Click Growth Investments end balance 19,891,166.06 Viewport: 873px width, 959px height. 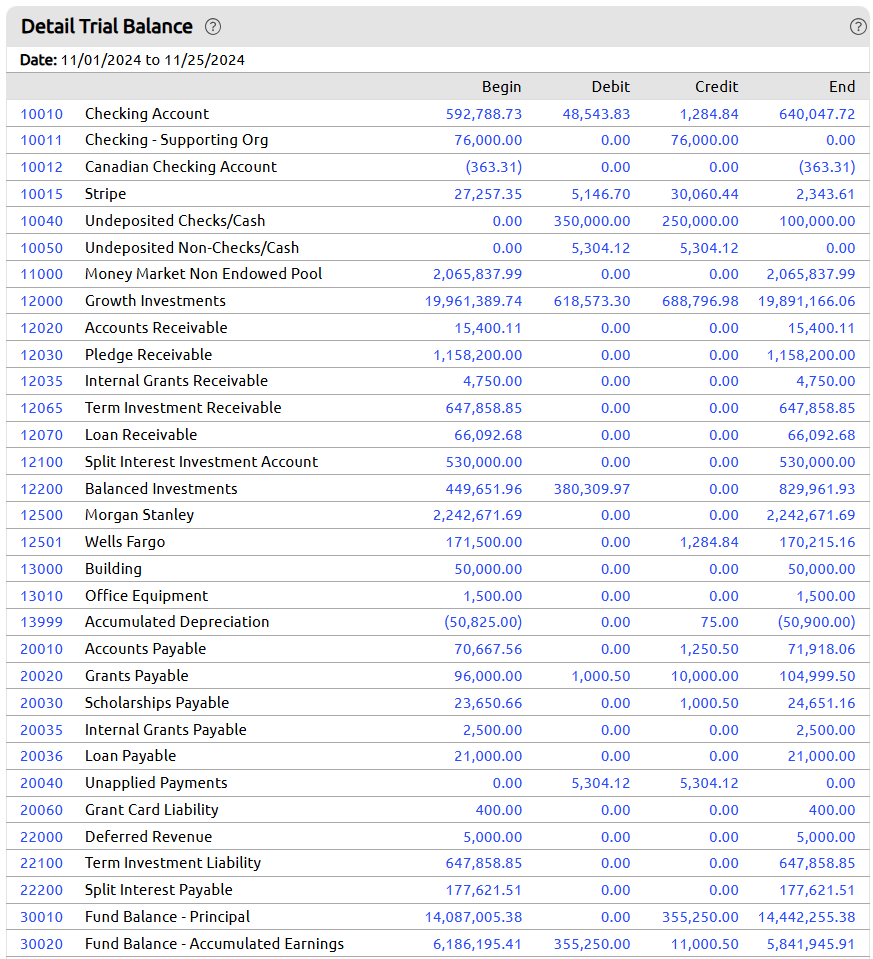[807, 302]
